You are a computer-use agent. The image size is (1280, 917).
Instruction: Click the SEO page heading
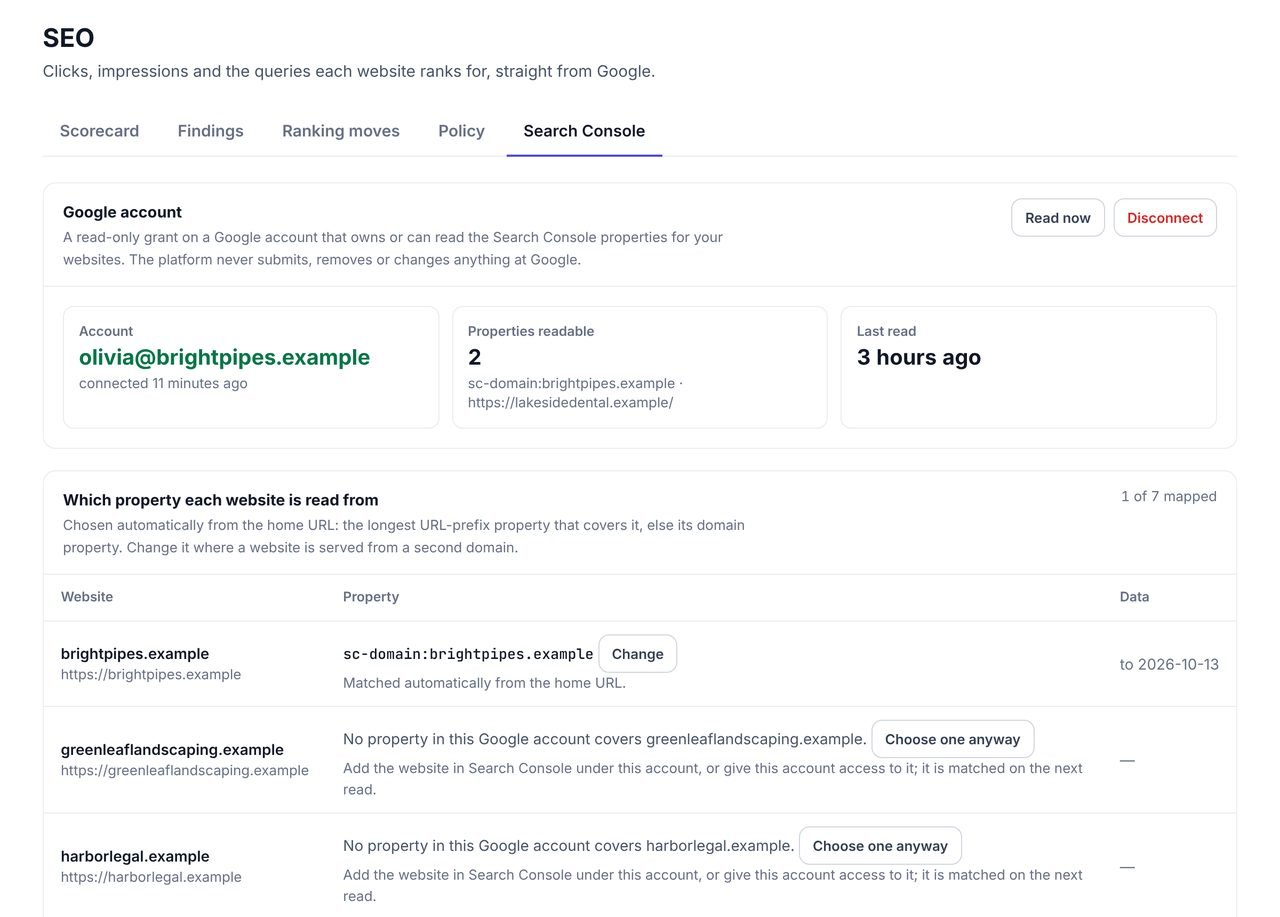(69, 38)
